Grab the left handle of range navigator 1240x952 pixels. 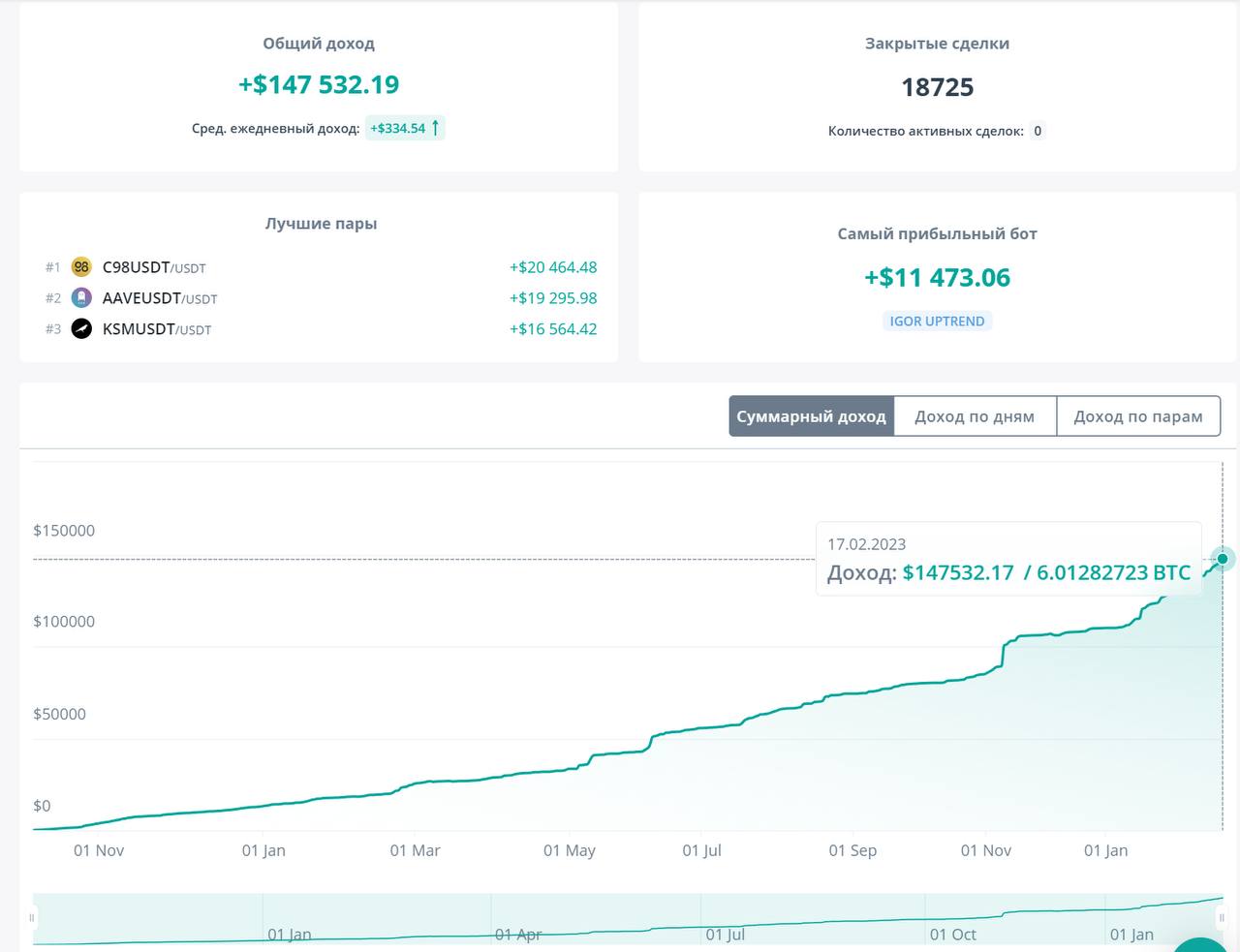pyautogui.click(x=32, y=917)
